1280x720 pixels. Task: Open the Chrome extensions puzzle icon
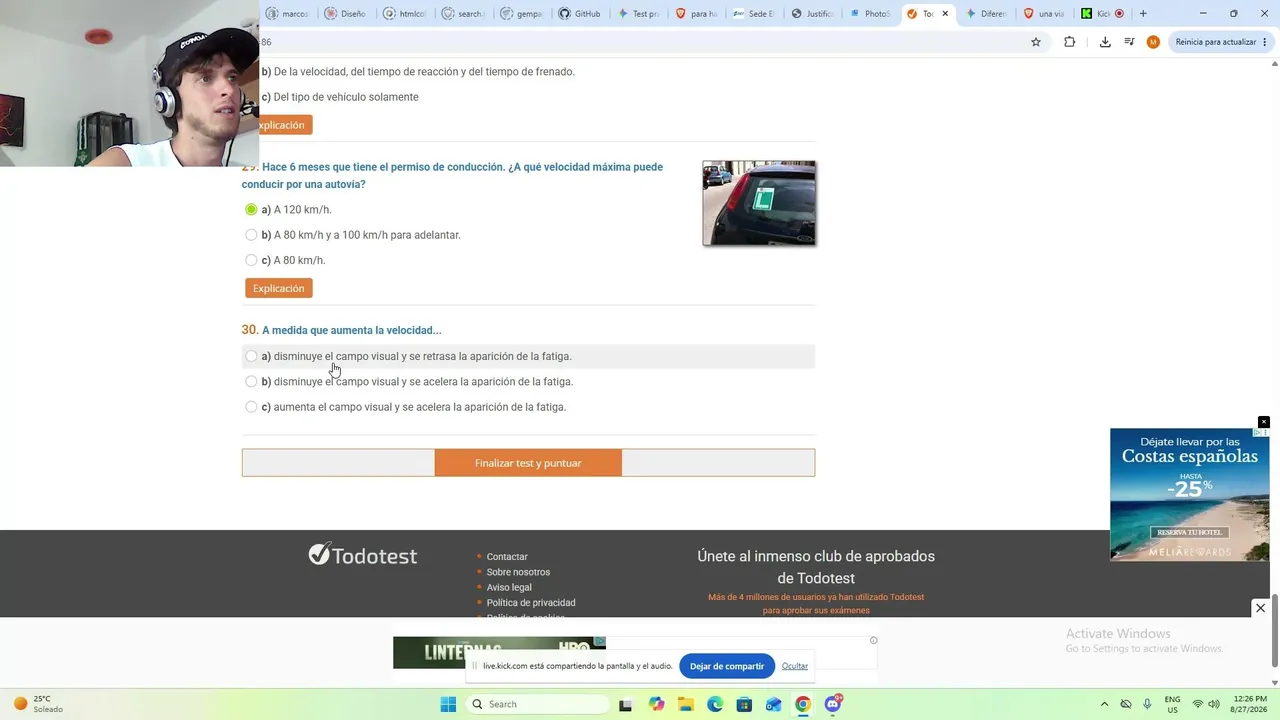1069,42
